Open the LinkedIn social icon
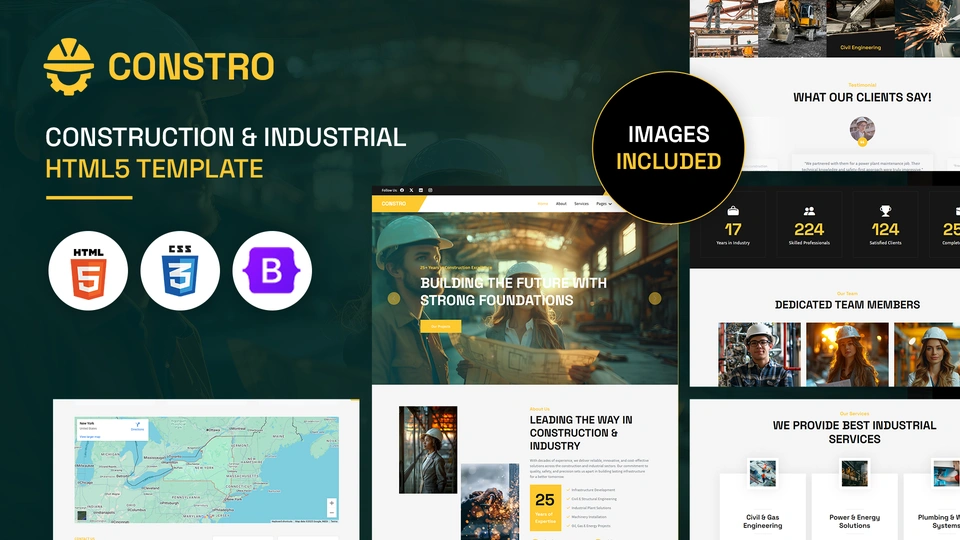Screen dimensions: 960x540 coord(421,190)
